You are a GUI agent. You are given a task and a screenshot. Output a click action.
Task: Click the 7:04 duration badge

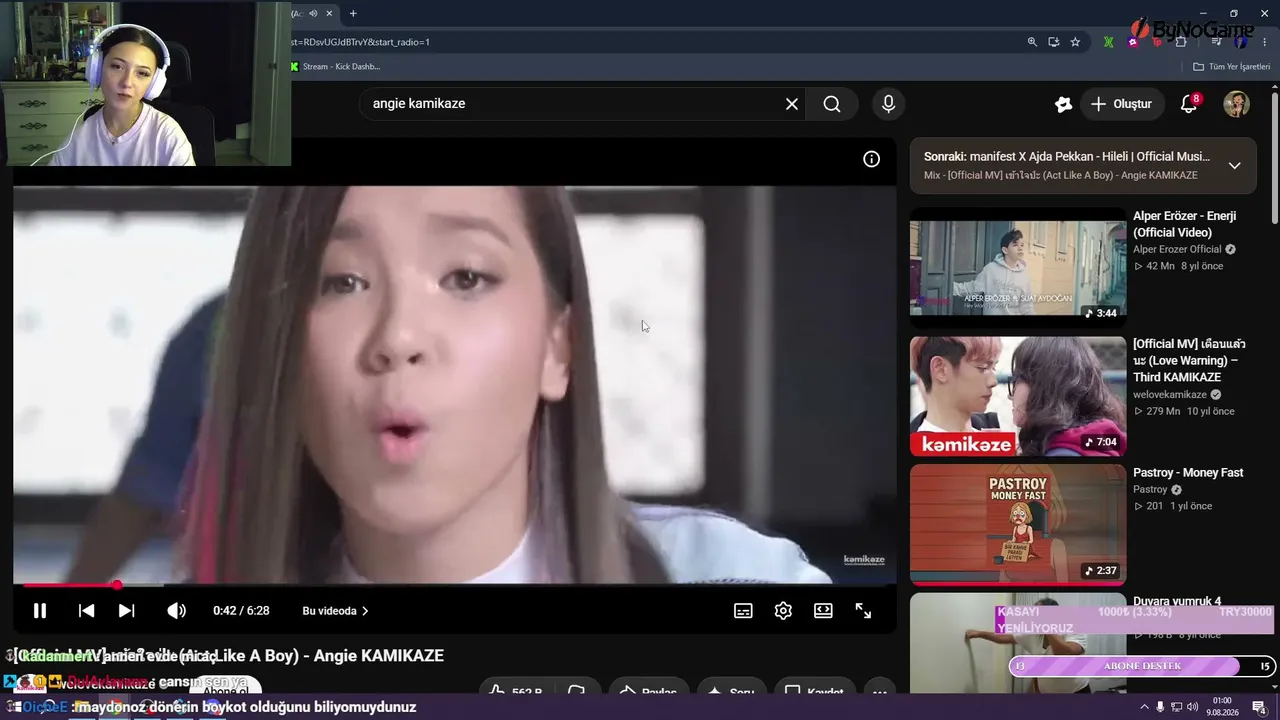tap(1101, 441)
